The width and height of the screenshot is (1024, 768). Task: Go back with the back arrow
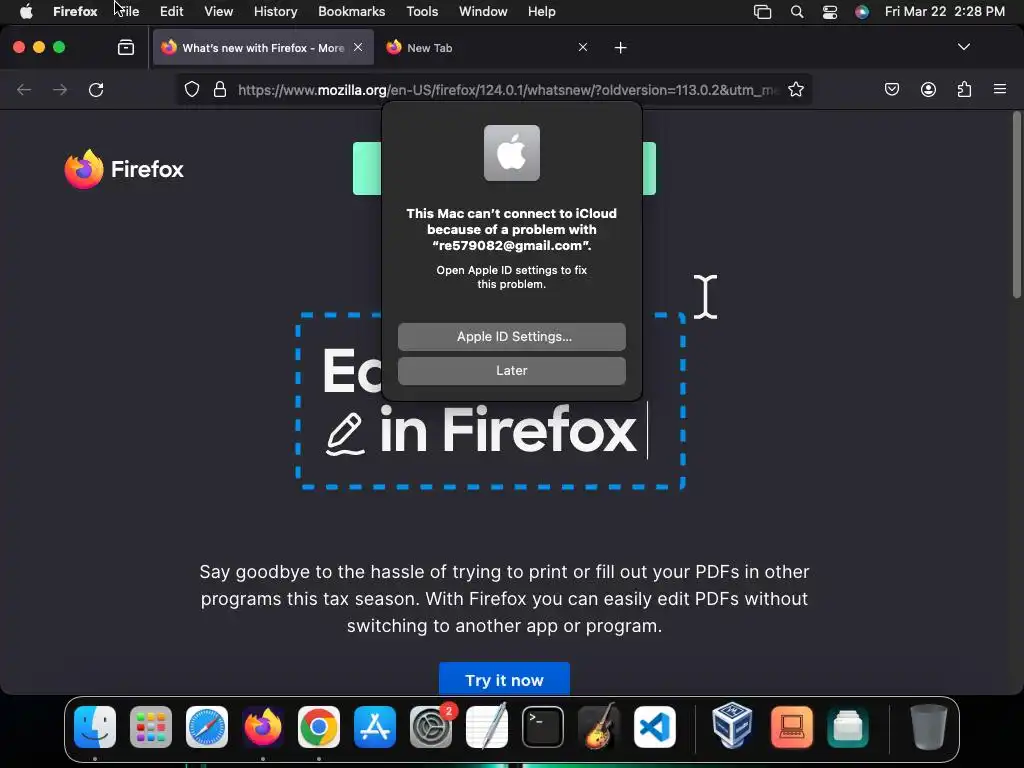coord(24,89)
